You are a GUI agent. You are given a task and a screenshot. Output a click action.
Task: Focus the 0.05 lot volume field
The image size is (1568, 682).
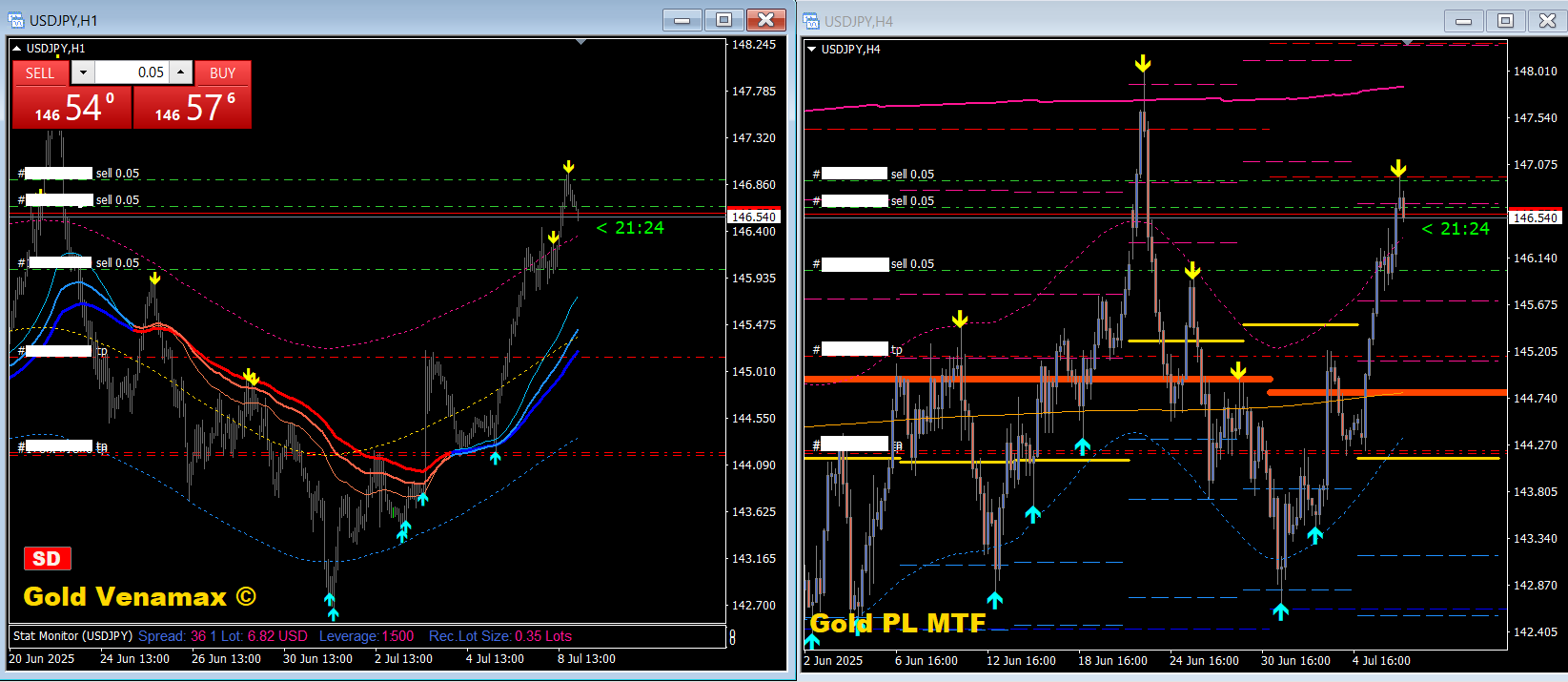132,72
